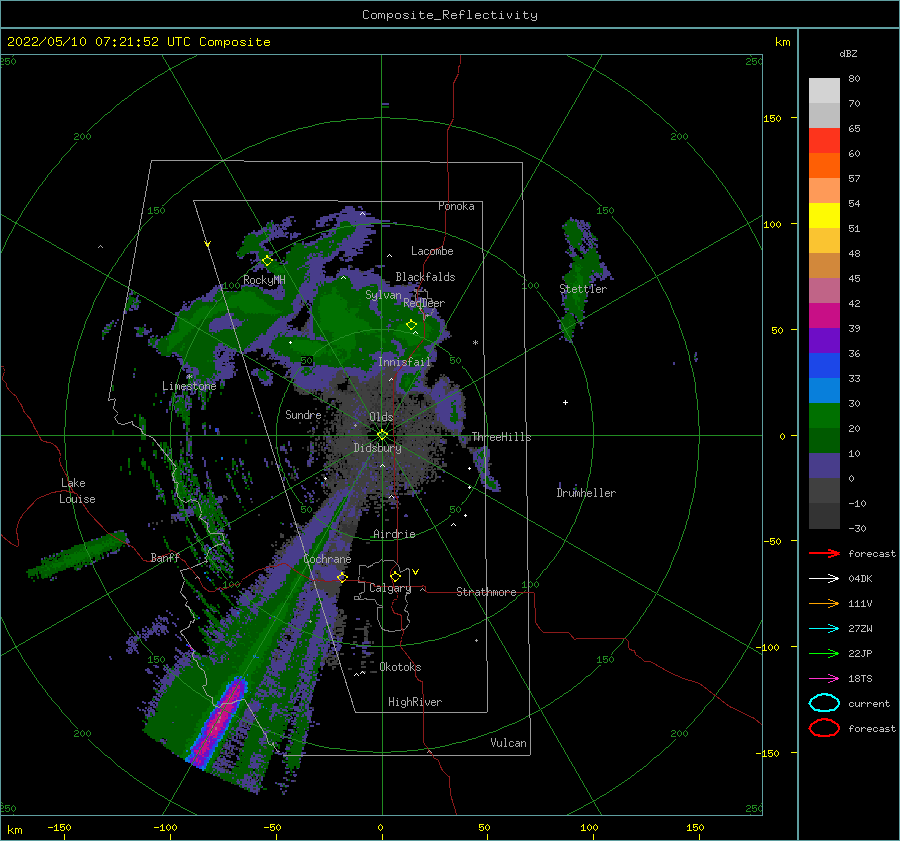Click the orange 111V arrow icon
Image resolution: width=900 pixels, height=841 pixels.
(x=824, y=603)
